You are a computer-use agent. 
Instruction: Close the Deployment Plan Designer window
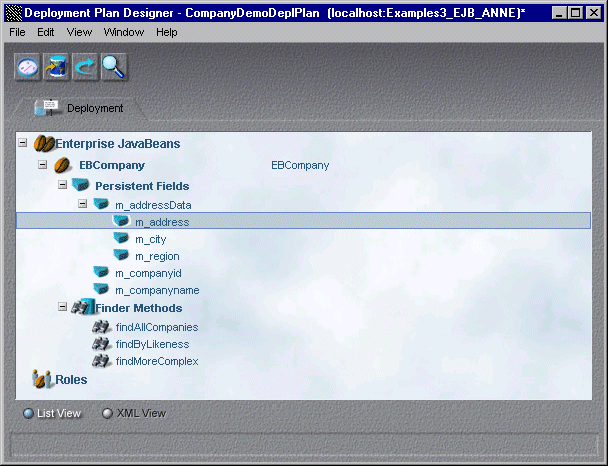pyautogui.click(x=594, y=13)
